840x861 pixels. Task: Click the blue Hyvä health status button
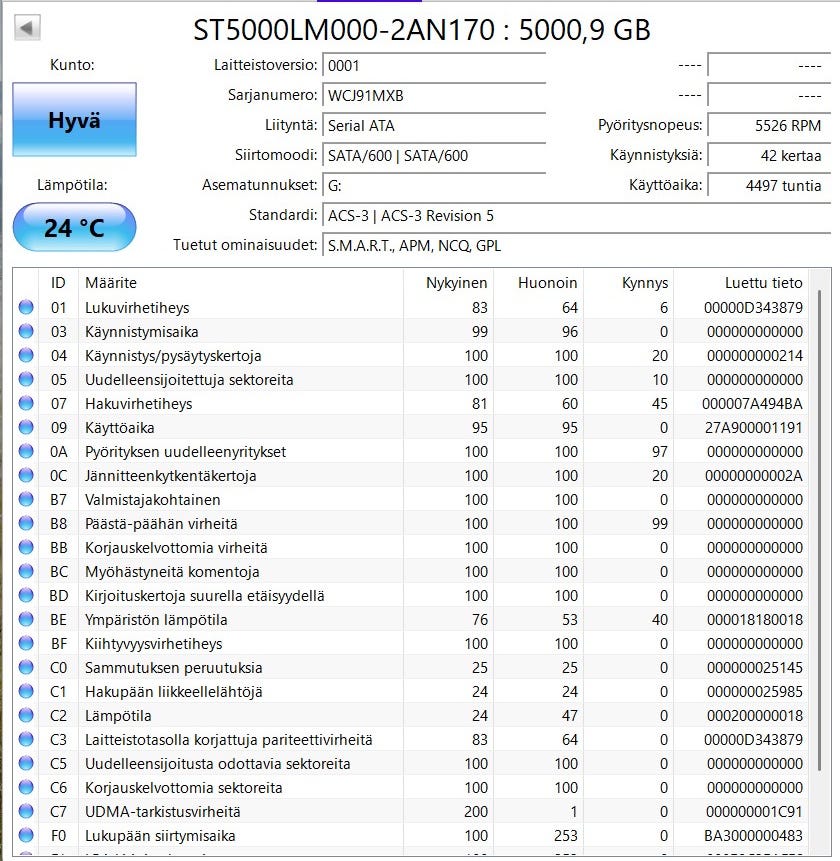pyautogui.click(x=74, y=120)
